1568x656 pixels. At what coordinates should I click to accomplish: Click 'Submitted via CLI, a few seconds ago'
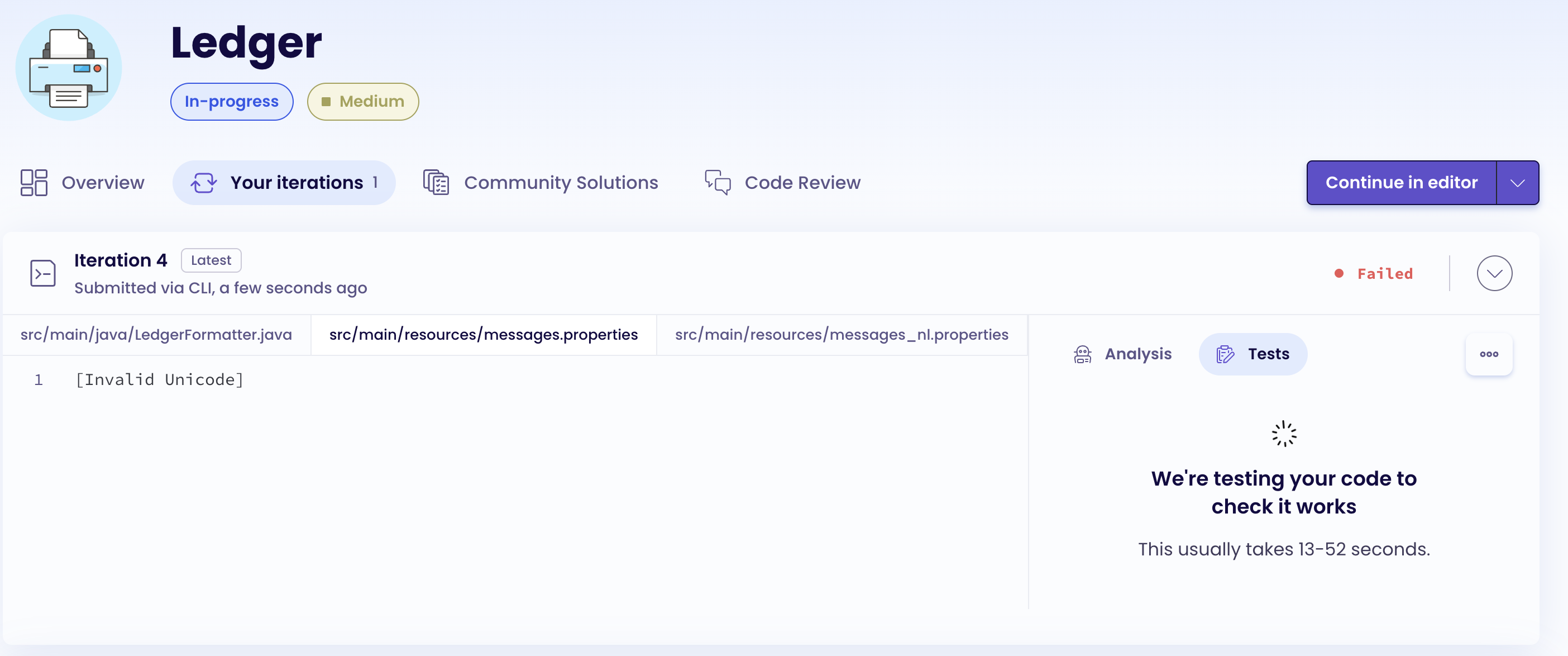coord(221,288)
